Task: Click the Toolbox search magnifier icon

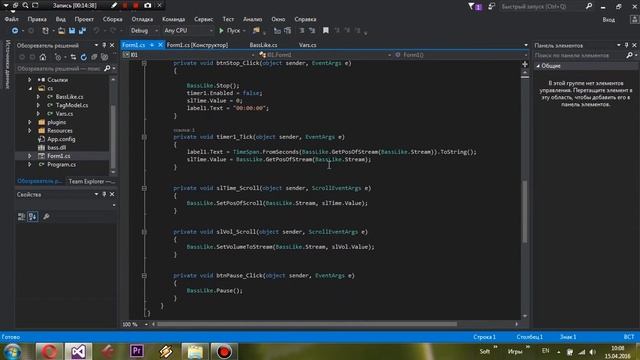Action: pos(629,55)
